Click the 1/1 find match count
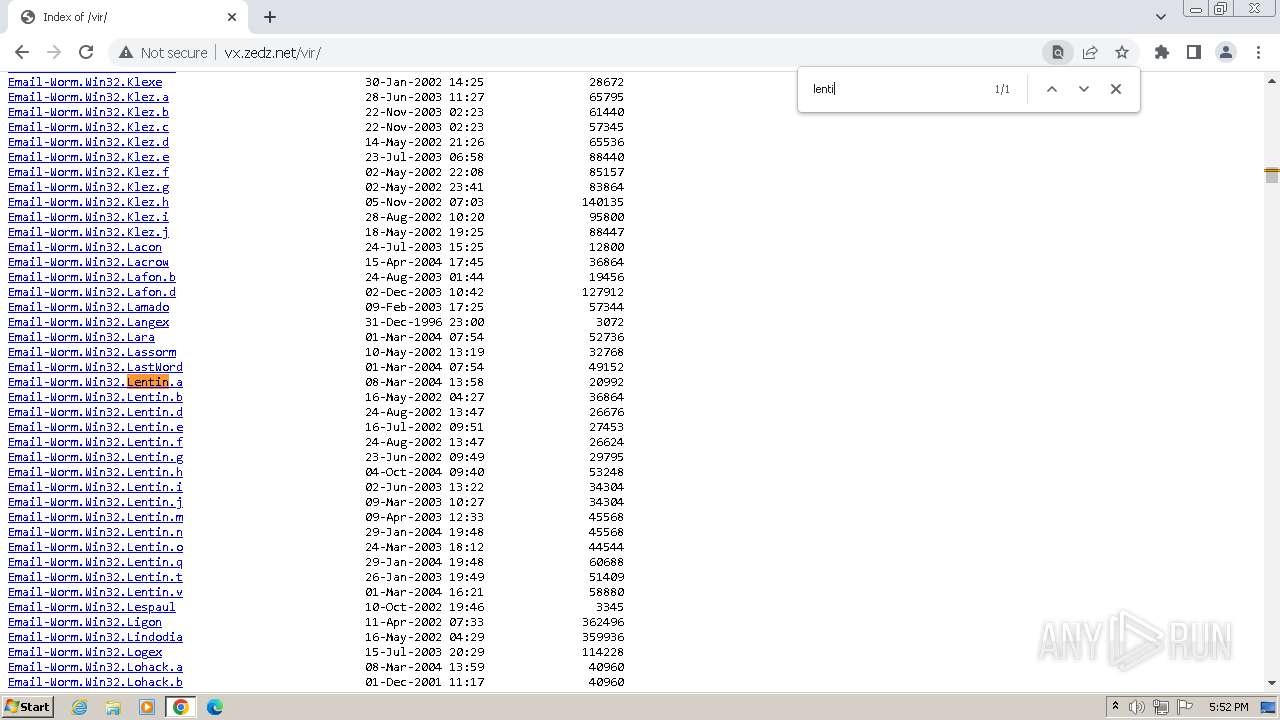The image size is (1280, 720). pyautogui.click(x=1002, y=89)
